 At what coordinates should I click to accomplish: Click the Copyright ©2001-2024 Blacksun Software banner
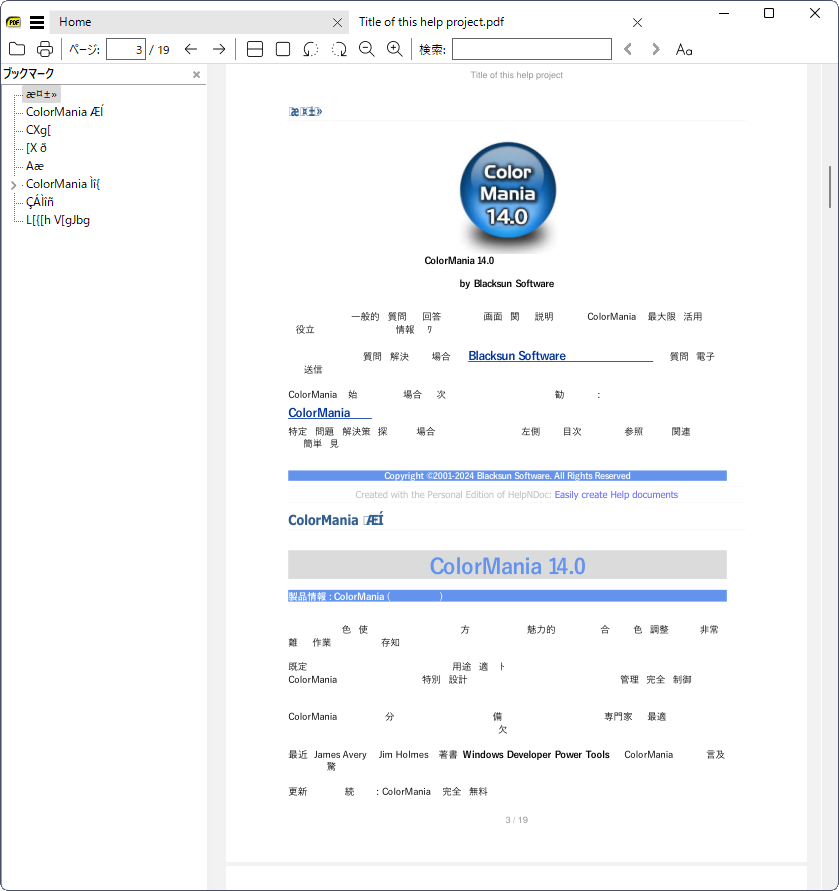click(x=507, y=476)
